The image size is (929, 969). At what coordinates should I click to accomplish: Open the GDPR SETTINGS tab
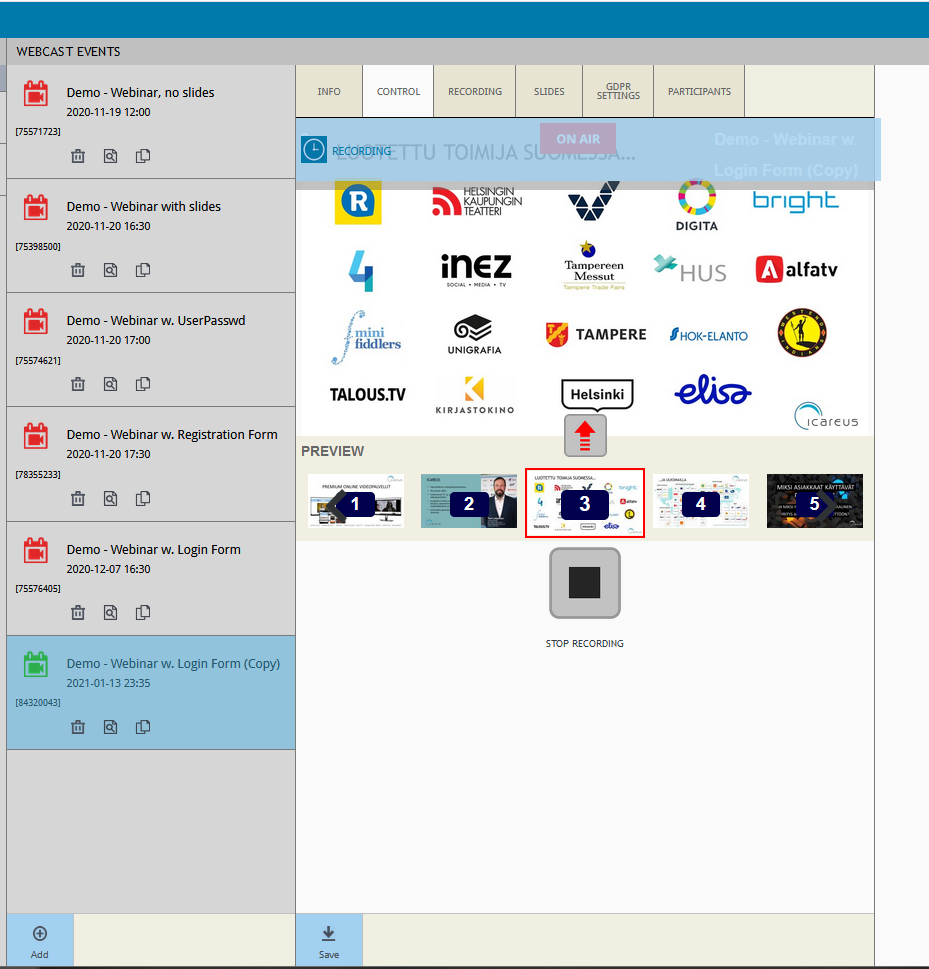[x=618, y=91]
